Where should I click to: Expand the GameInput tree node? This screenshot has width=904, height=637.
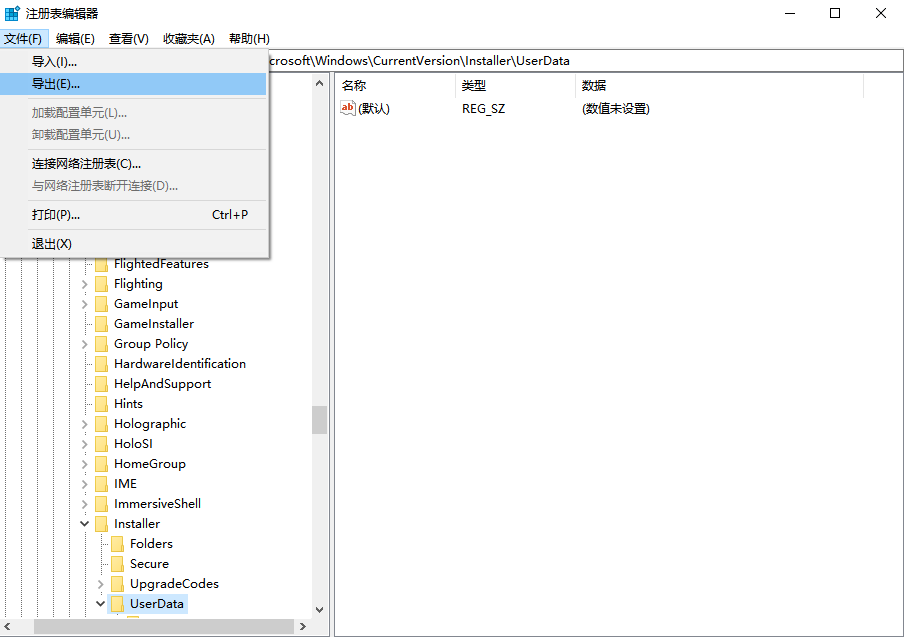[85, 304]
